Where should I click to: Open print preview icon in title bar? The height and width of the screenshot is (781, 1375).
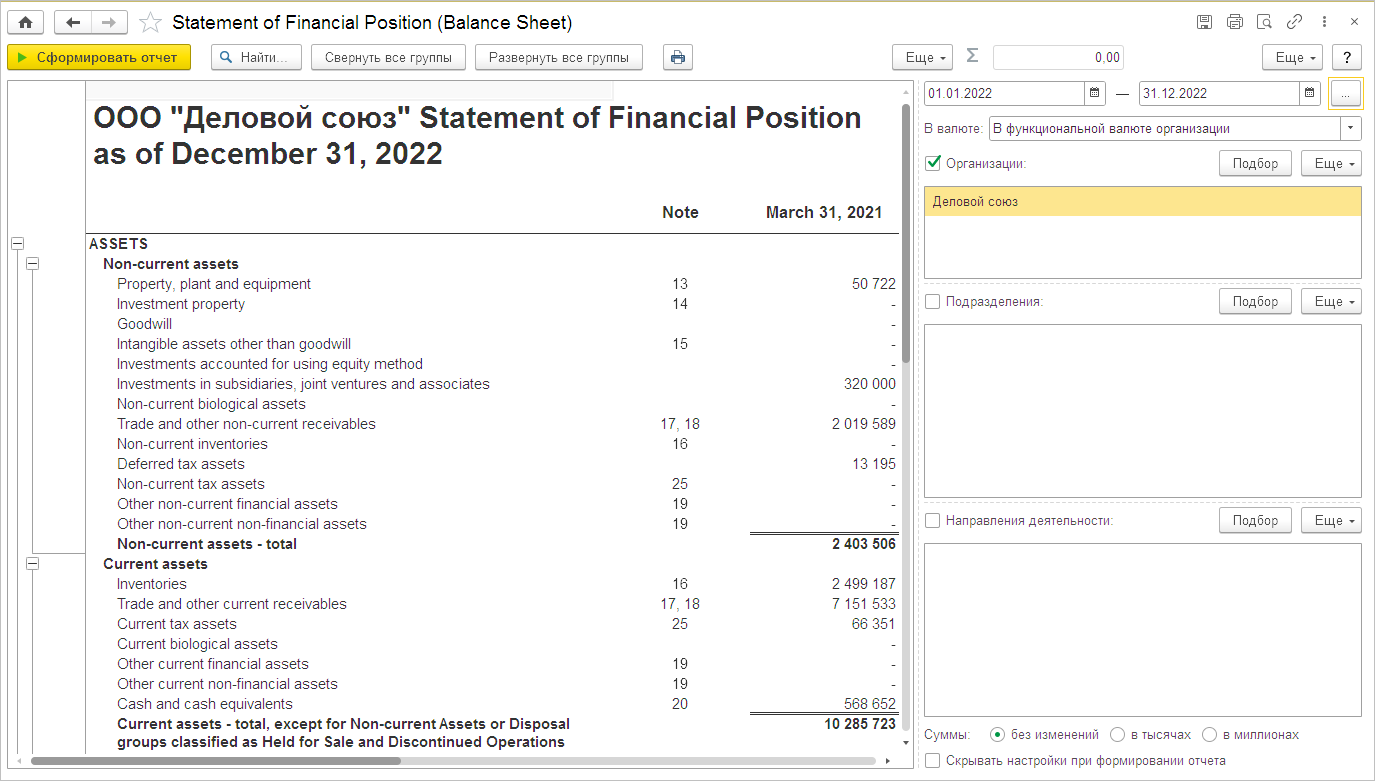coord(1264,22)
